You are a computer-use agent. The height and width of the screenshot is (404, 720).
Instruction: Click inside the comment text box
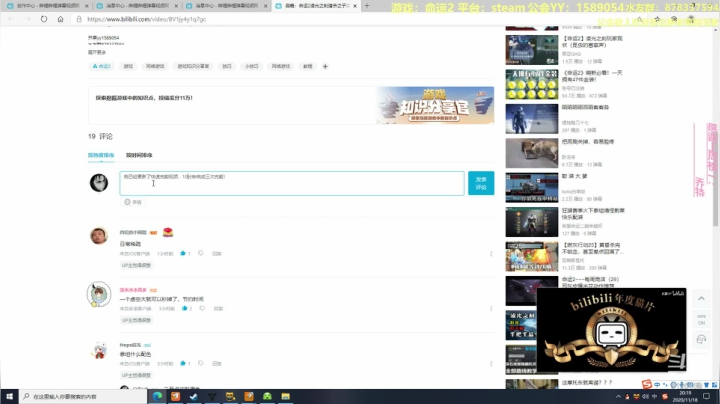point(292,183)
